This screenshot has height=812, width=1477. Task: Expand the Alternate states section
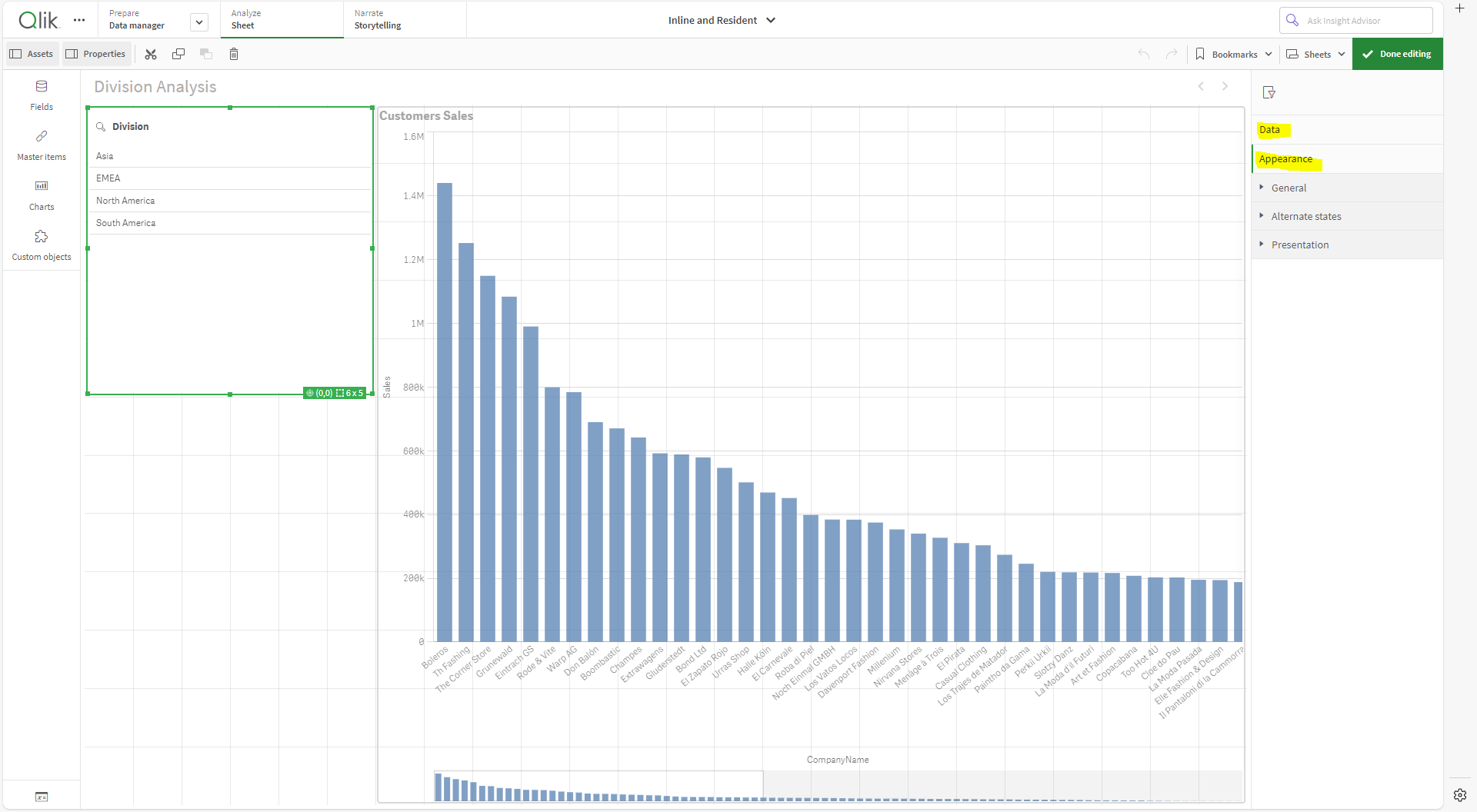[1347, 216]
